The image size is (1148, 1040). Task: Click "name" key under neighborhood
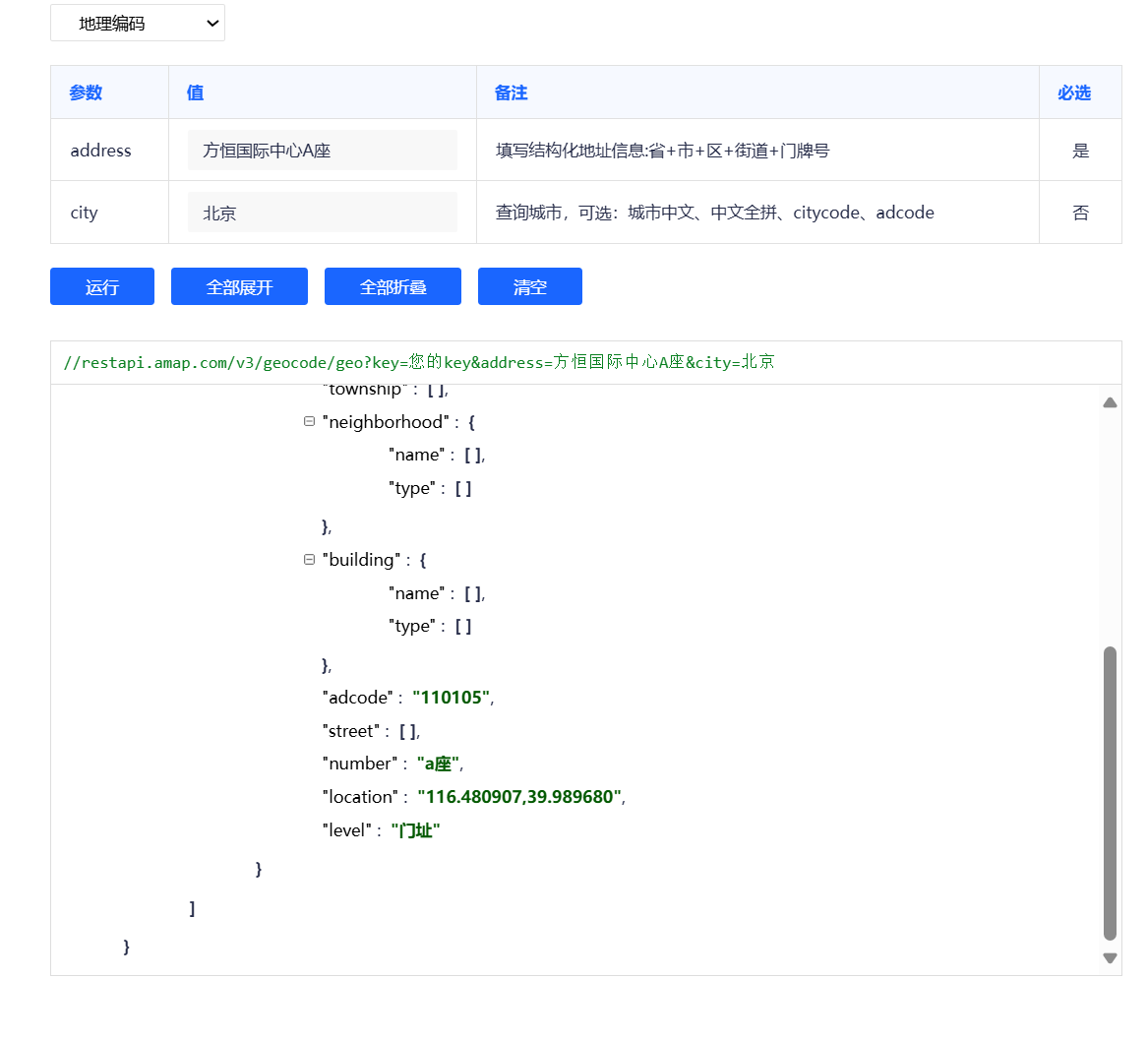(x=416, y=455)
